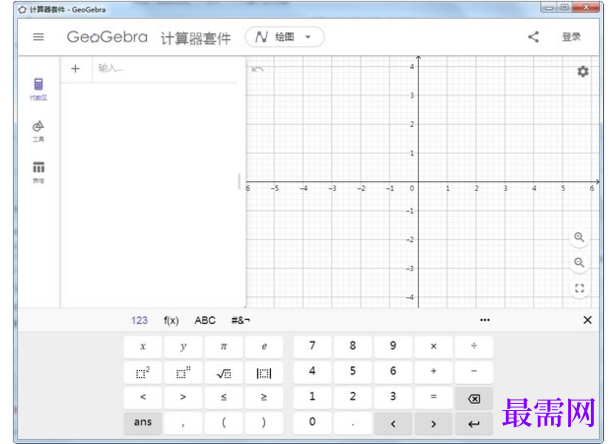Click the share icon

[x=533, y=37]
